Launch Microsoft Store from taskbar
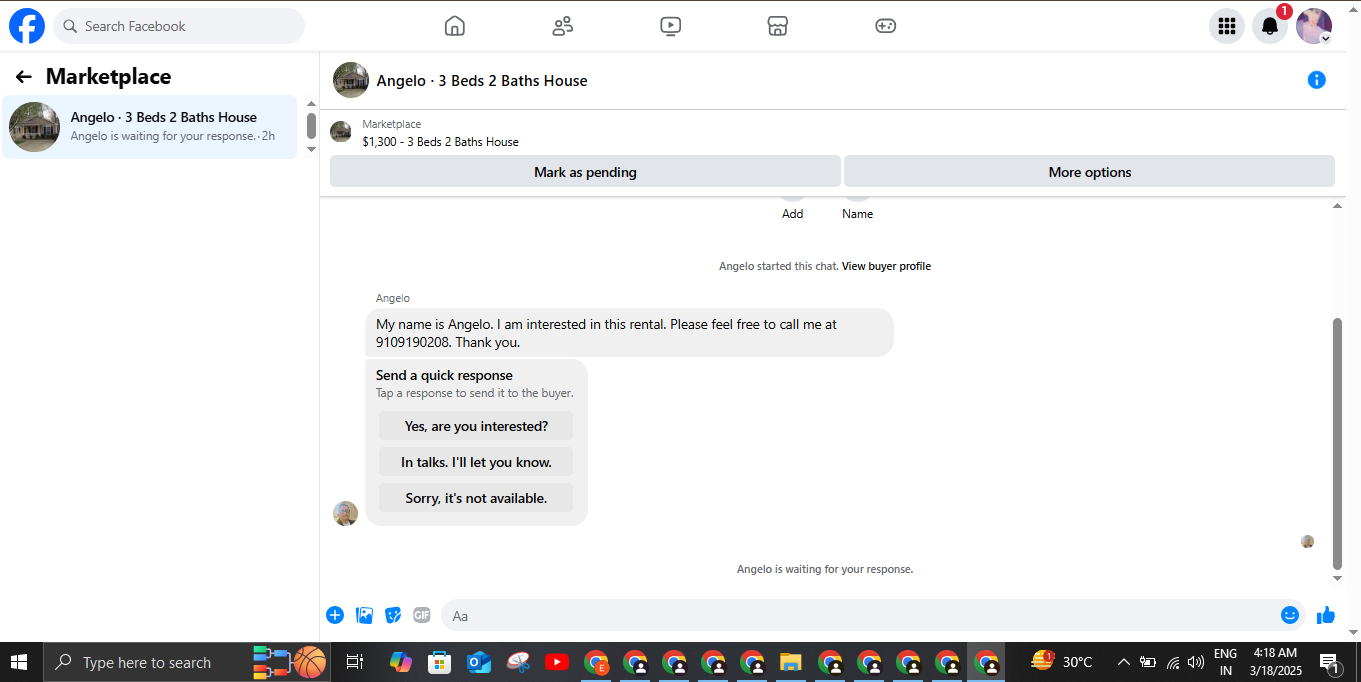The image size is (1361, 682). 439,662
